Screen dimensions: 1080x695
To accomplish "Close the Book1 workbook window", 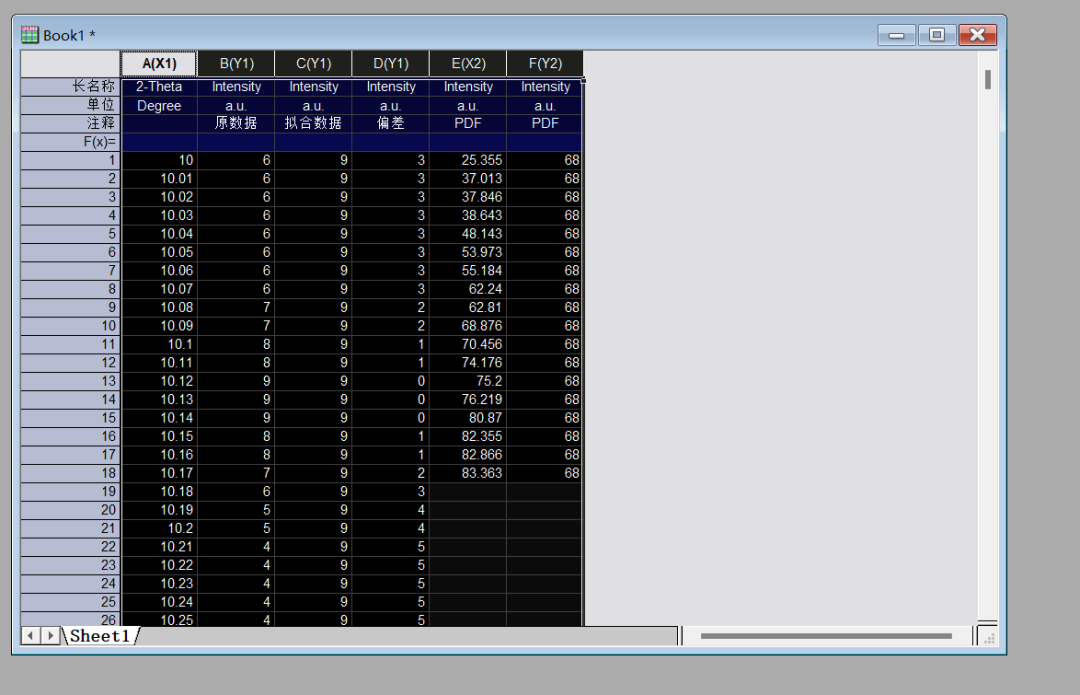I will point(976,35).
